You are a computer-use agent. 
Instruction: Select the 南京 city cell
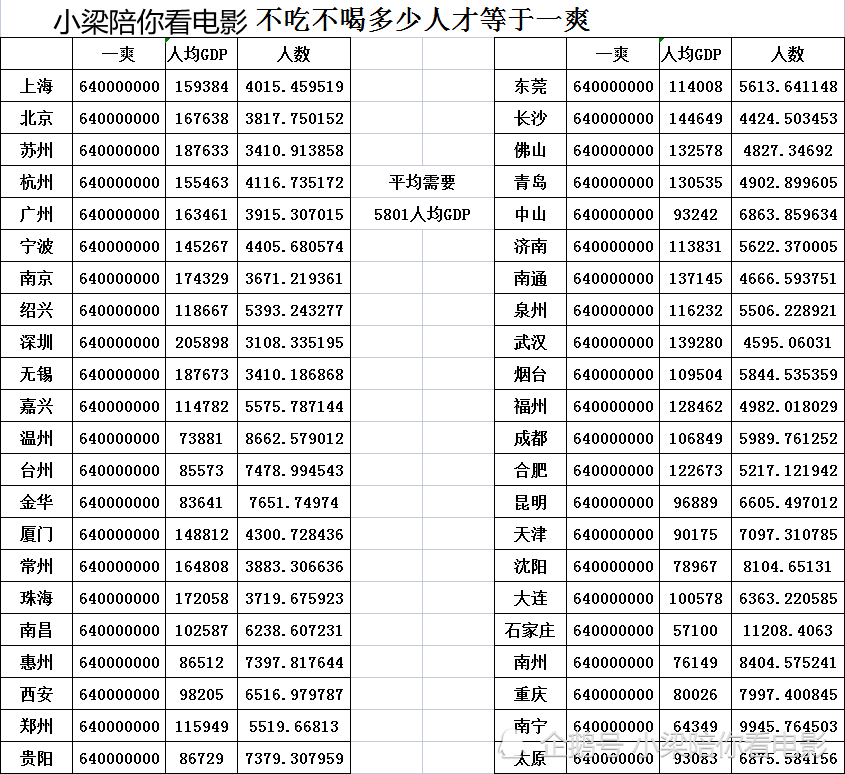(x=37, y=278)
